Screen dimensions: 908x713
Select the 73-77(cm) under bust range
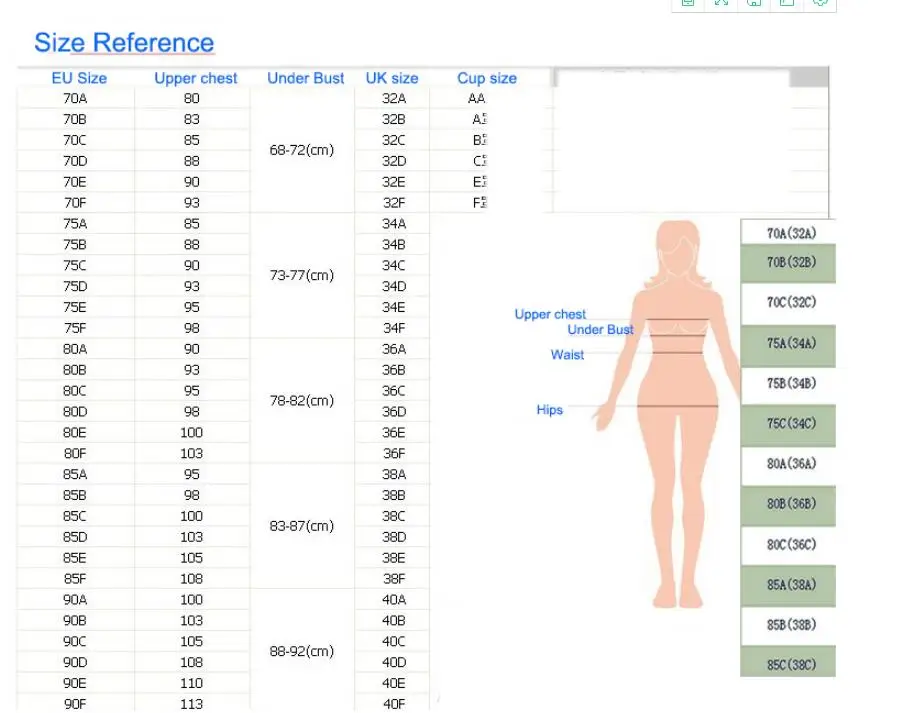click(302, 275)
